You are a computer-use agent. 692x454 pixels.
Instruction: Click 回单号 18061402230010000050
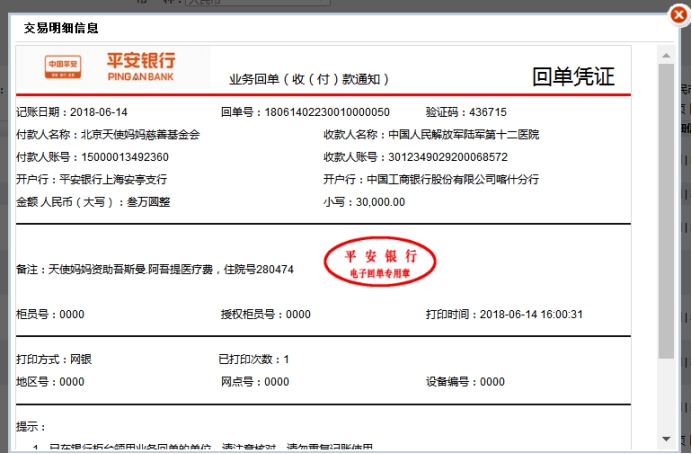[x=305, y=112]
